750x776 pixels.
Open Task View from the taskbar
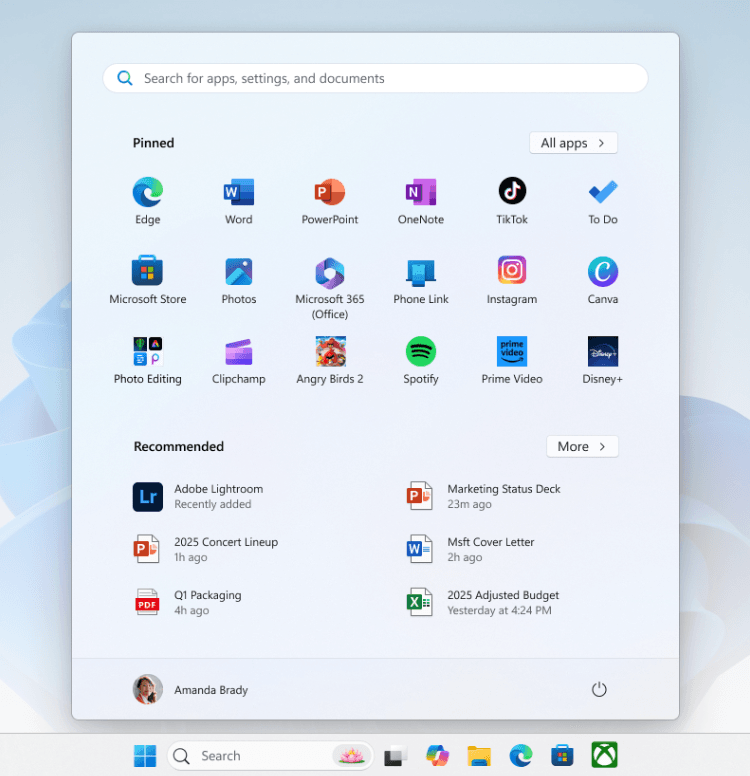click(396, 756)
